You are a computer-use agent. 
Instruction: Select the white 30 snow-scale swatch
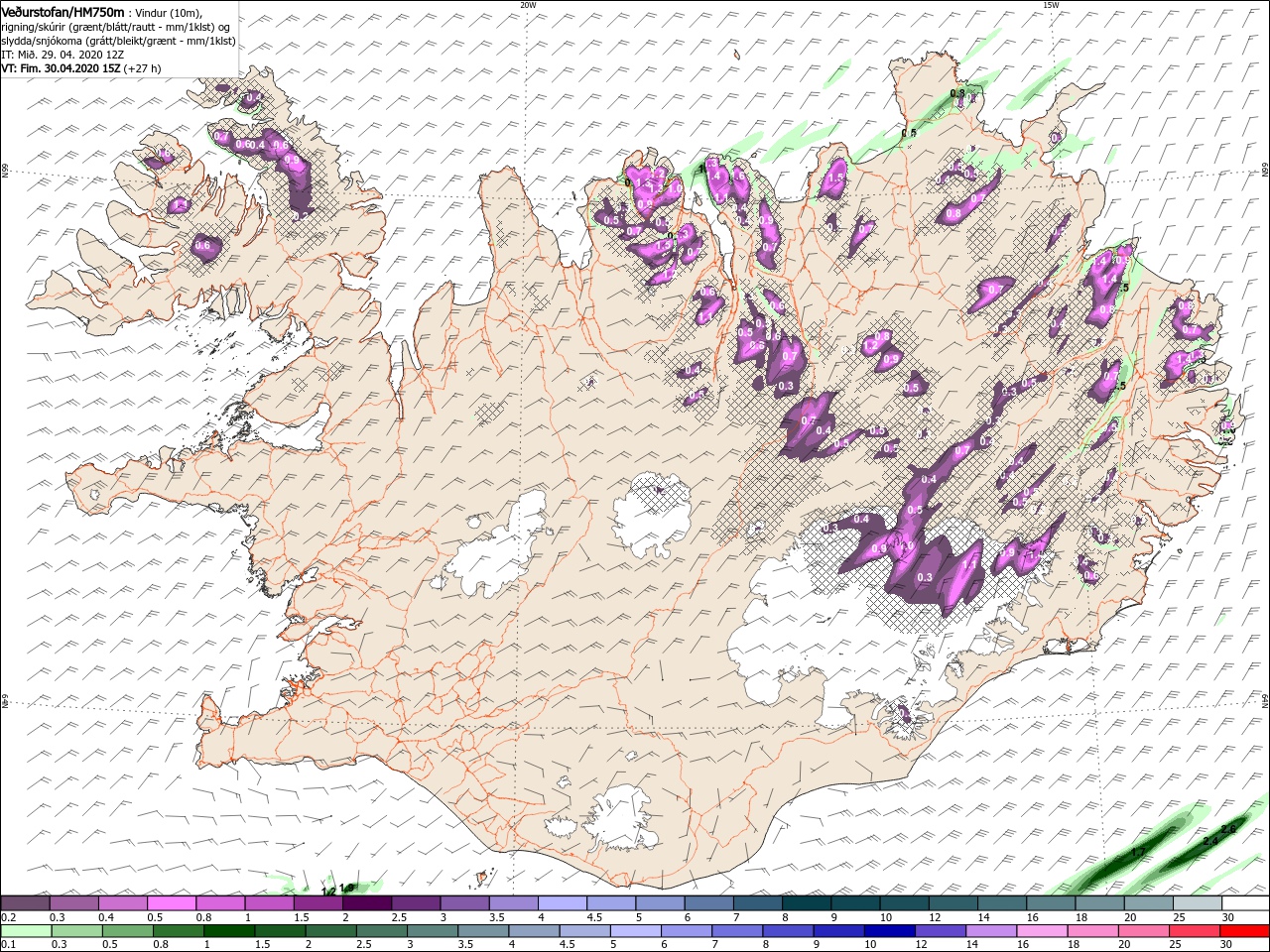(1244, 903)
